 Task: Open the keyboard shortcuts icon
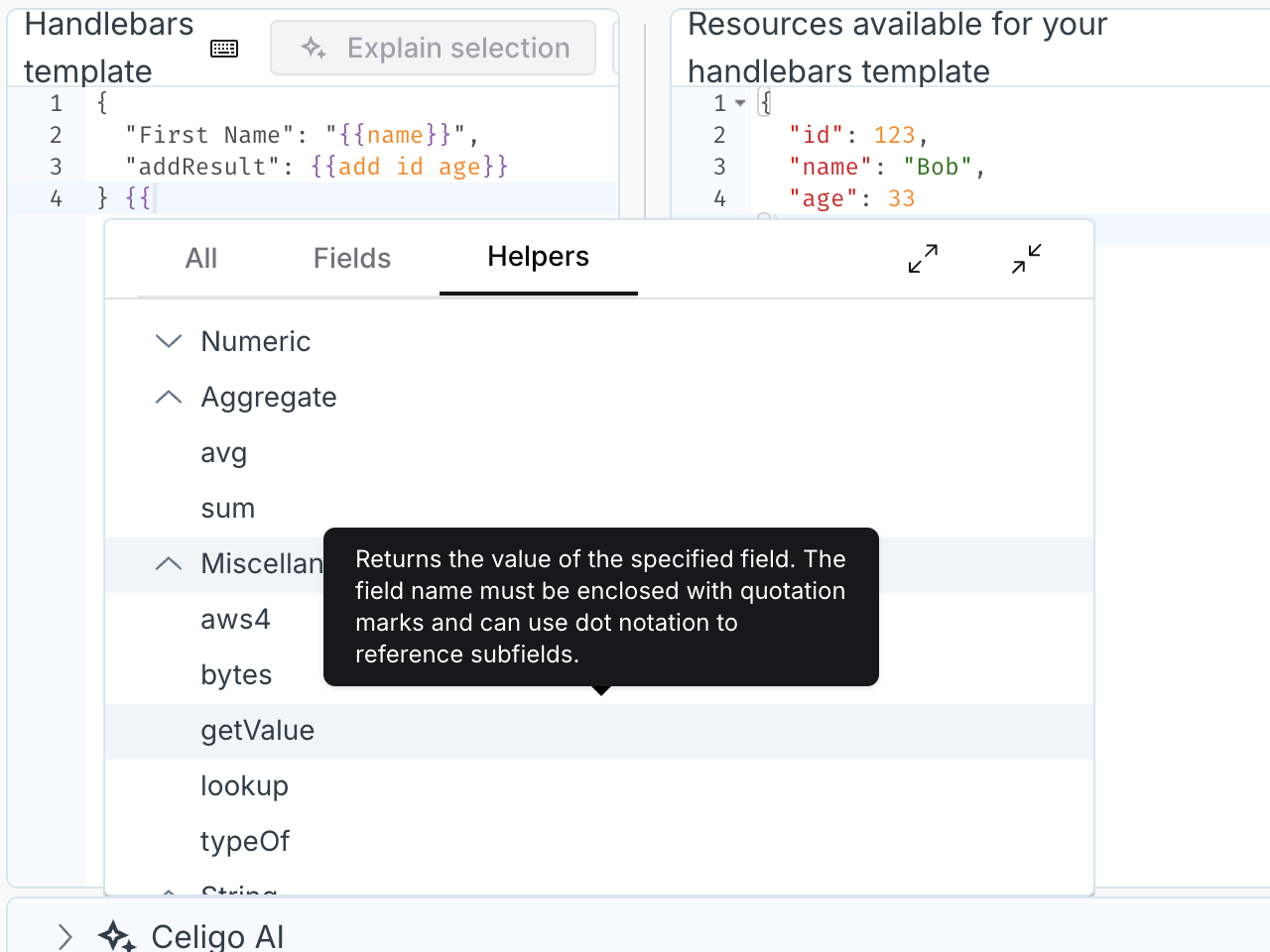pos(224,49)
